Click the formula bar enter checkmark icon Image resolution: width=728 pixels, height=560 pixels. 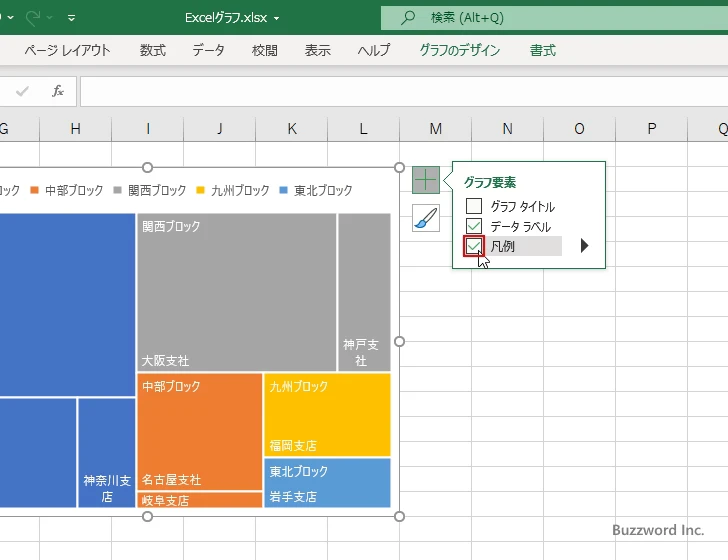22,91
